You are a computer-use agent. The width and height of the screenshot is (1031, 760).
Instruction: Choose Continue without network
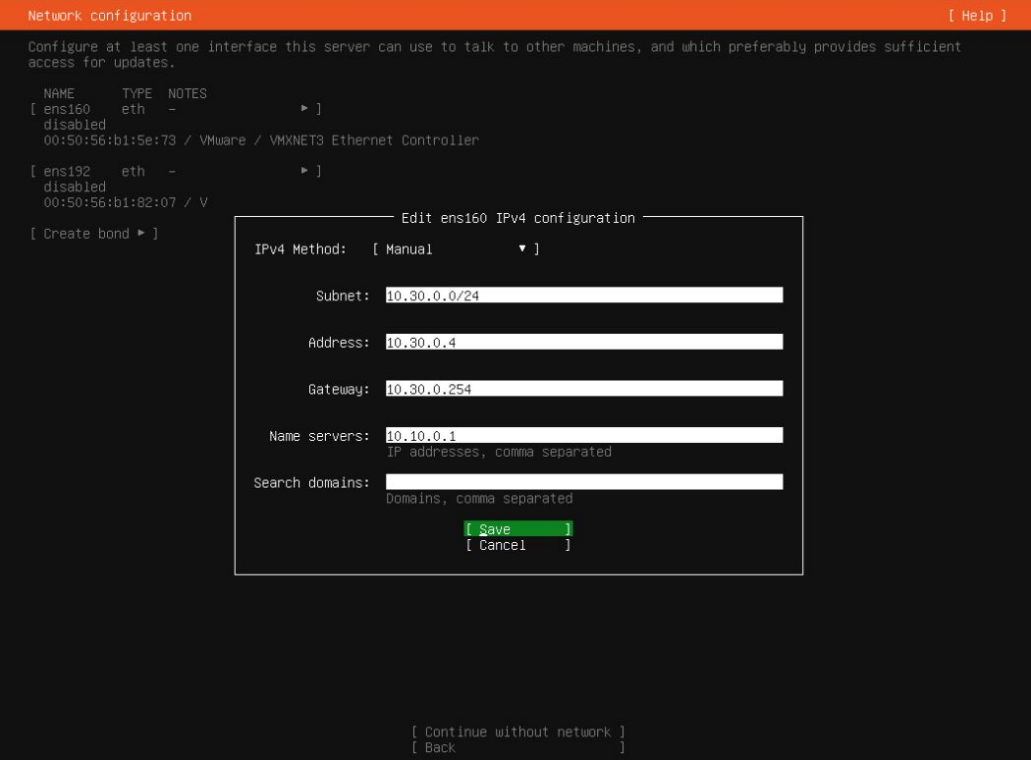(518, 732)
